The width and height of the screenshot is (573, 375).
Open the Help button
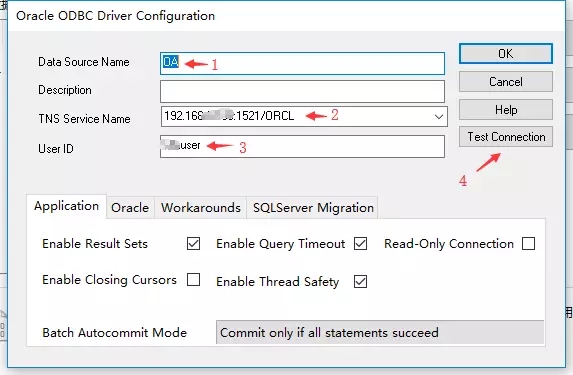pyautogui.click(x=505, y=109)
